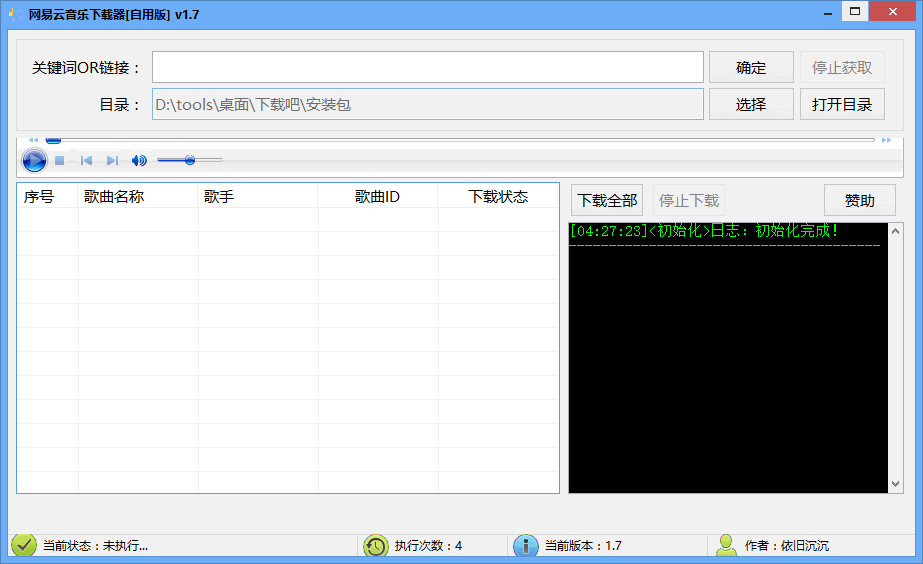Click 下载全部 to download all

pyautogui.click(x=607, y=200)
